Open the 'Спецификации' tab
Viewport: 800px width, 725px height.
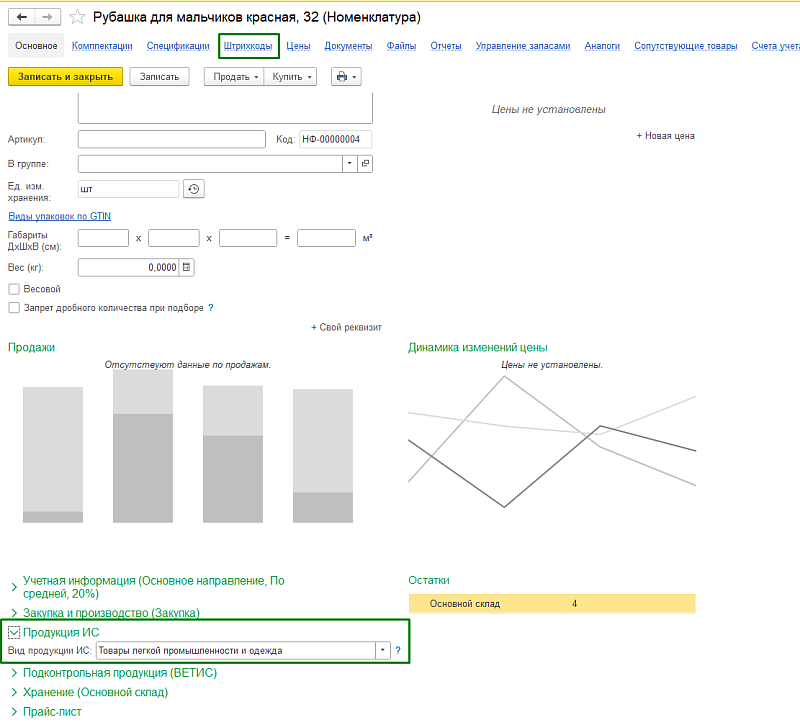coord(178,46)
